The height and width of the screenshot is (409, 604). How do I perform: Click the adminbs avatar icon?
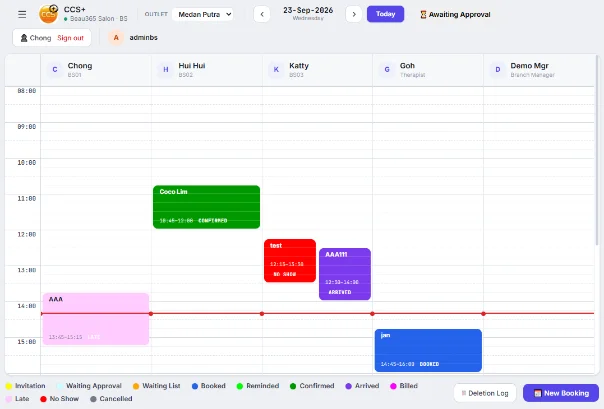click(x=116, y=38)
